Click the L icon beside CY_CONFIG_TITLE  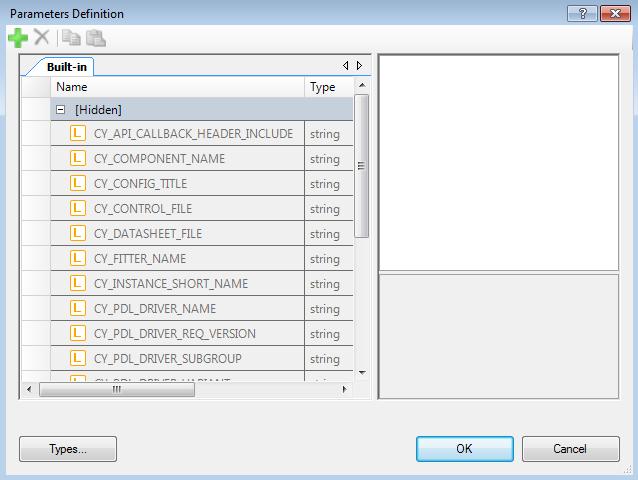(78, 183)
